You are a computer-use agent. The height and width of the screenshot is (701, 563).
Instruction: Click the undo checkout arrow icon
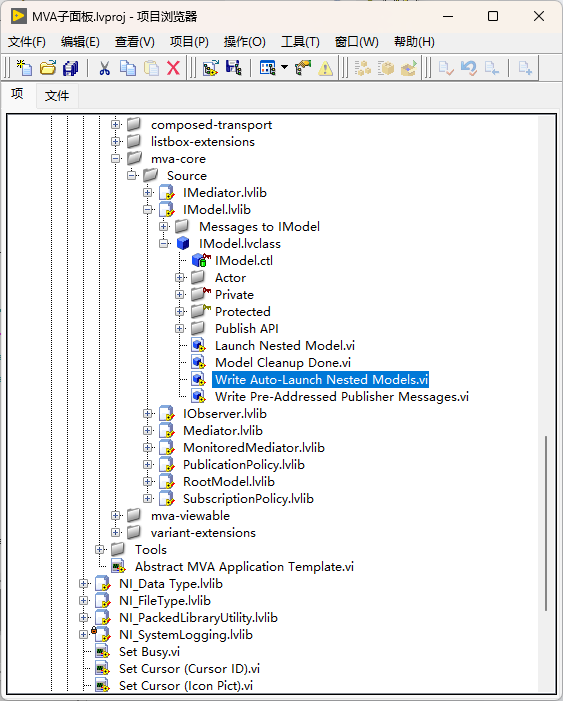[469, 68]
